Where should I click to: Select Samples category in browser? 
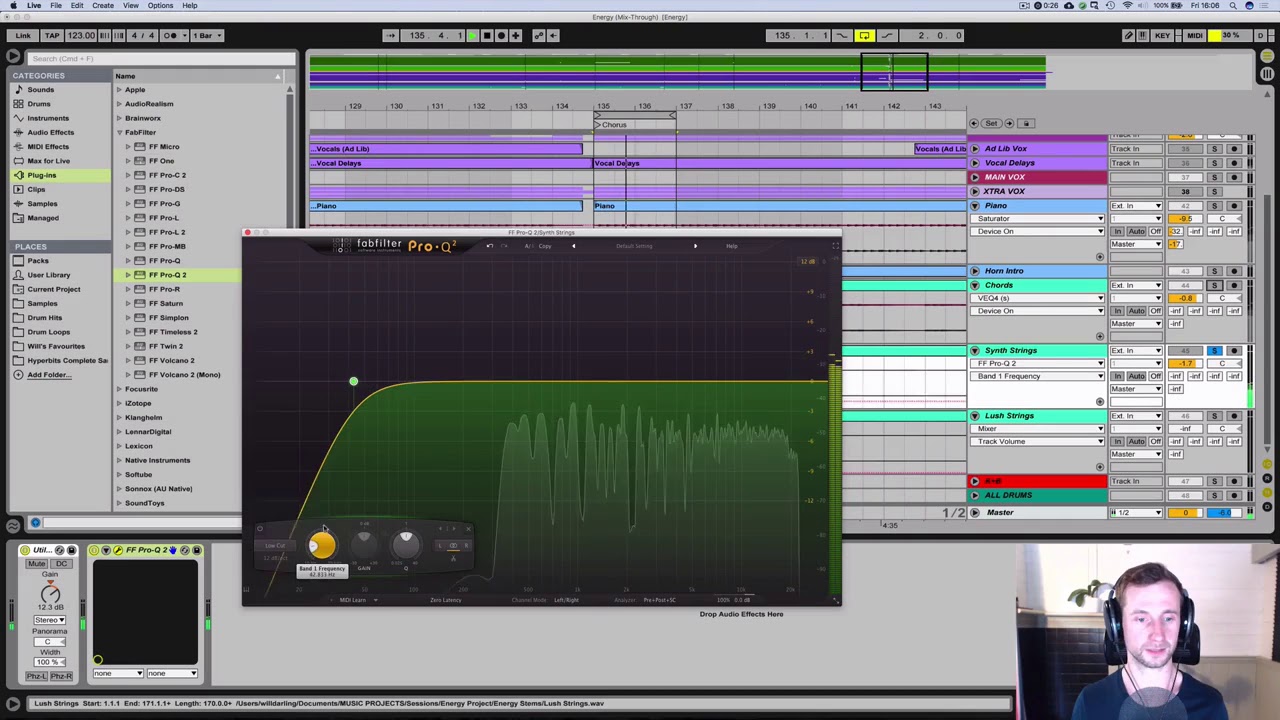(x=42, y=204)
